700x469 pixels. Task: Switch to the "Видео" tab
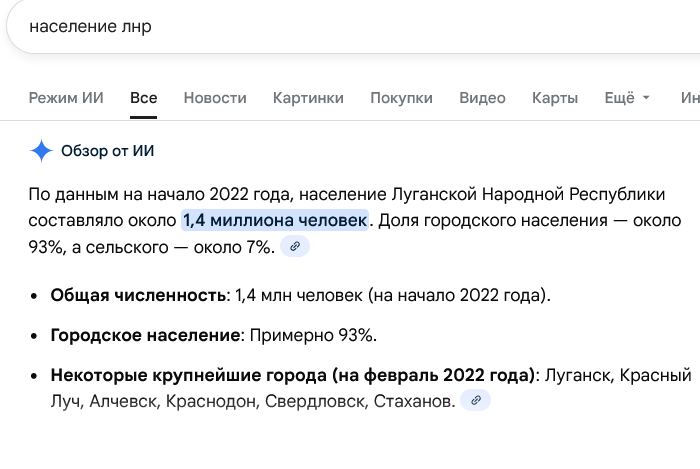[x=482, y=98]
